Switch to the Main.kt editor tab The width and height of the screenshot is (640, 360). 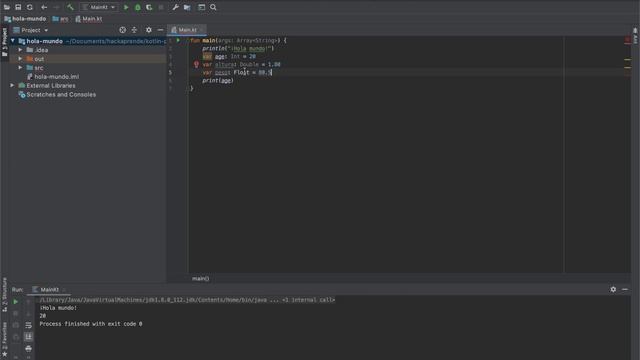tap(187, 30)
